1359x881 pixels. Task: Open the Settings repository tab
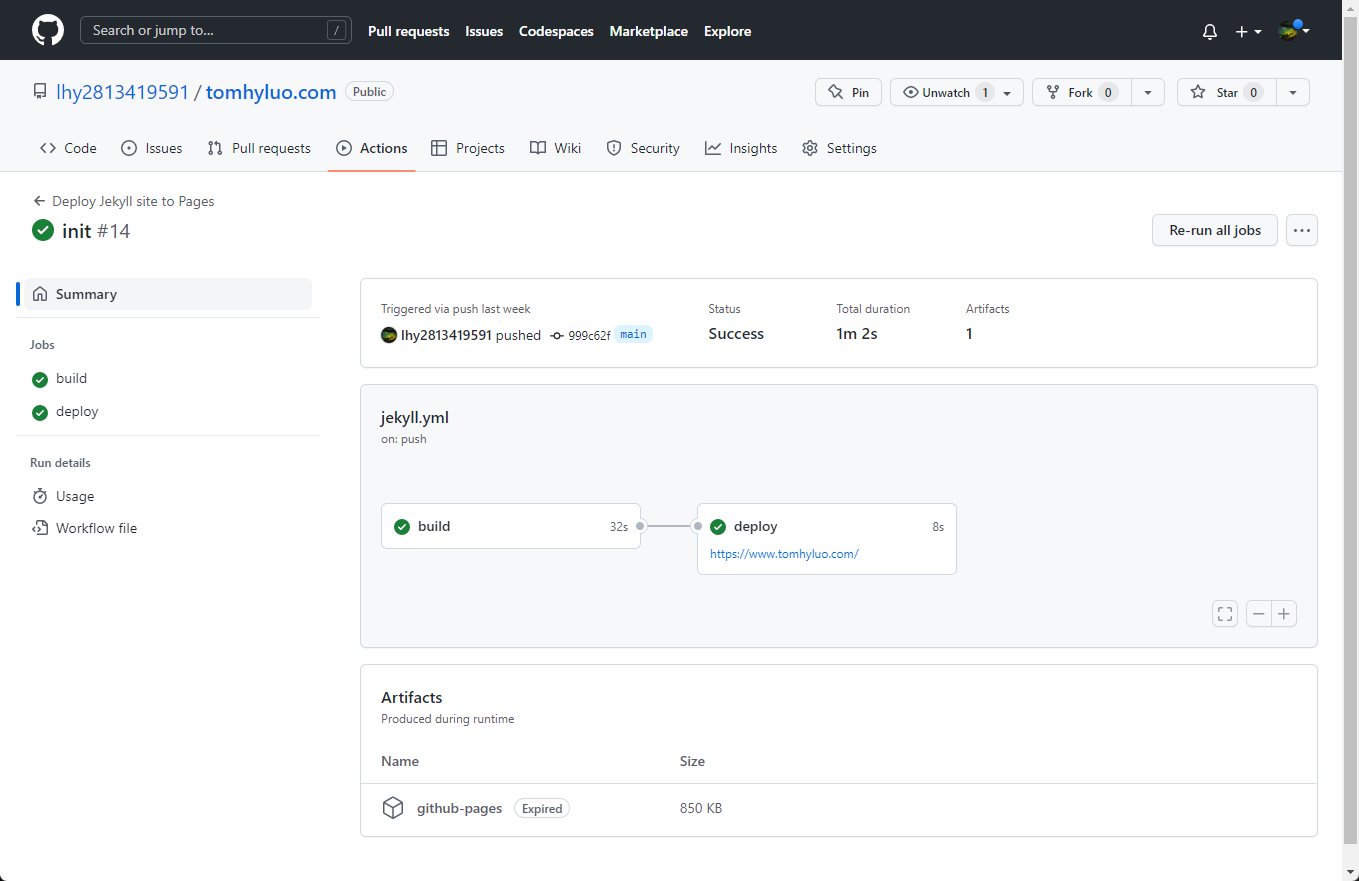tap(839, 148)
